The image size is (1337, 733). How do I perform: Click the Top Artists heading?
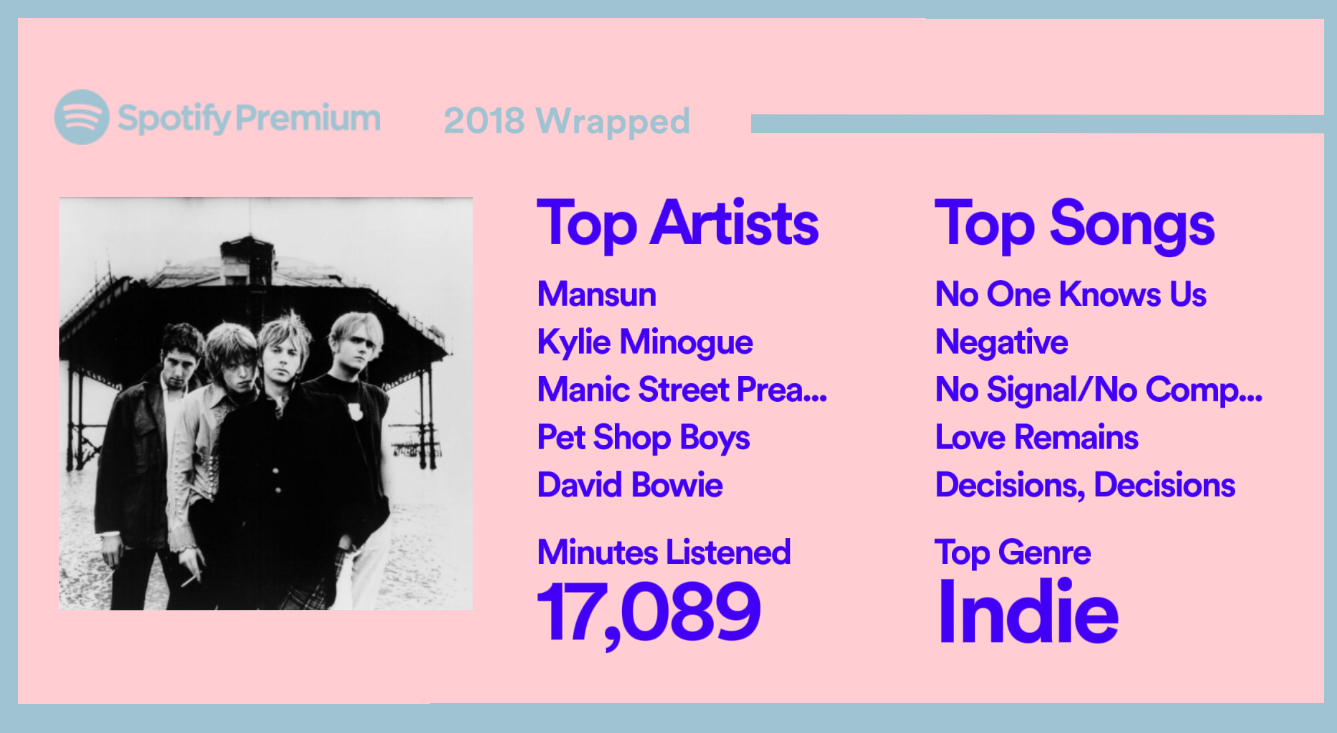(678, 223)
